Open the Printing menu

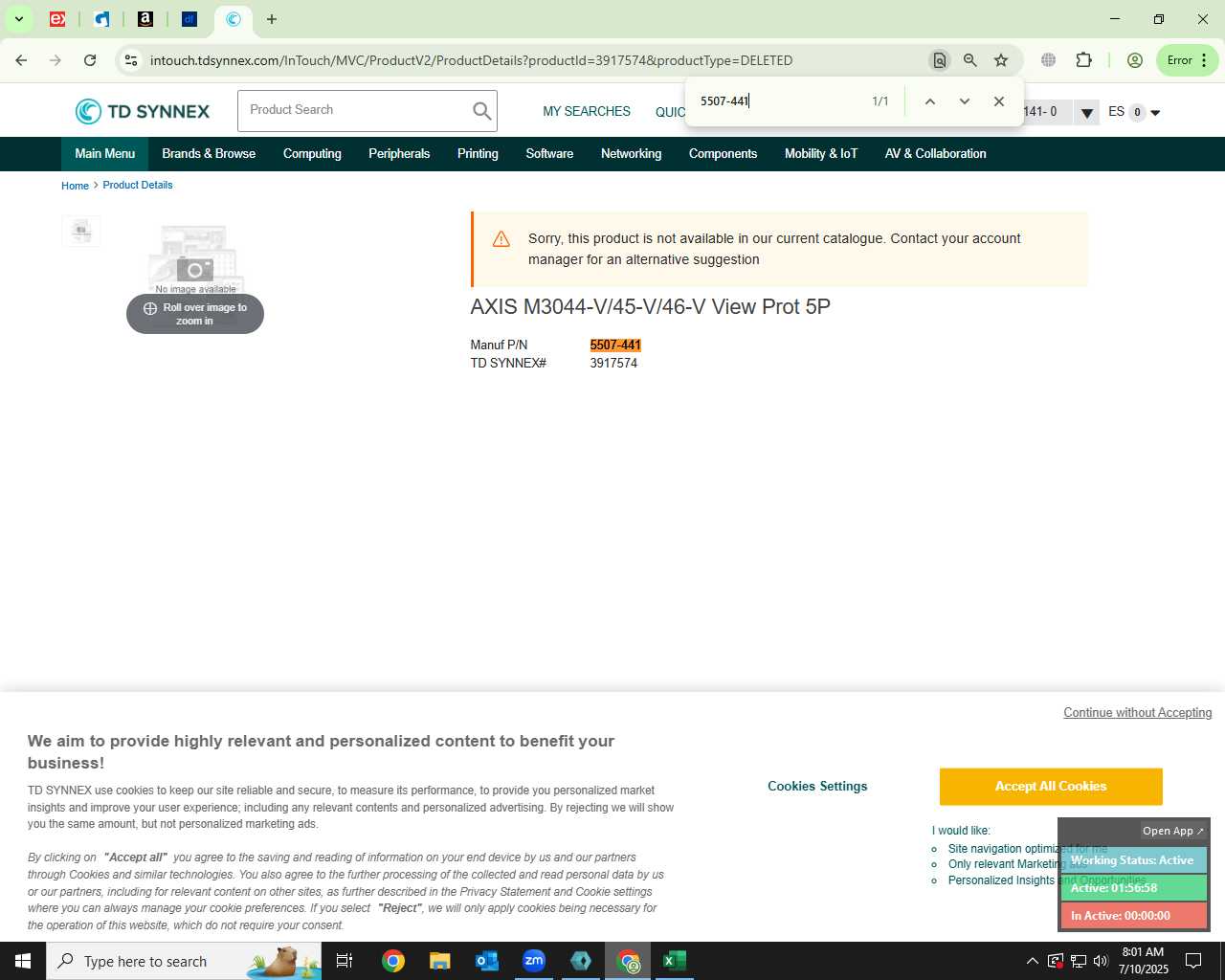click(478, 154)
